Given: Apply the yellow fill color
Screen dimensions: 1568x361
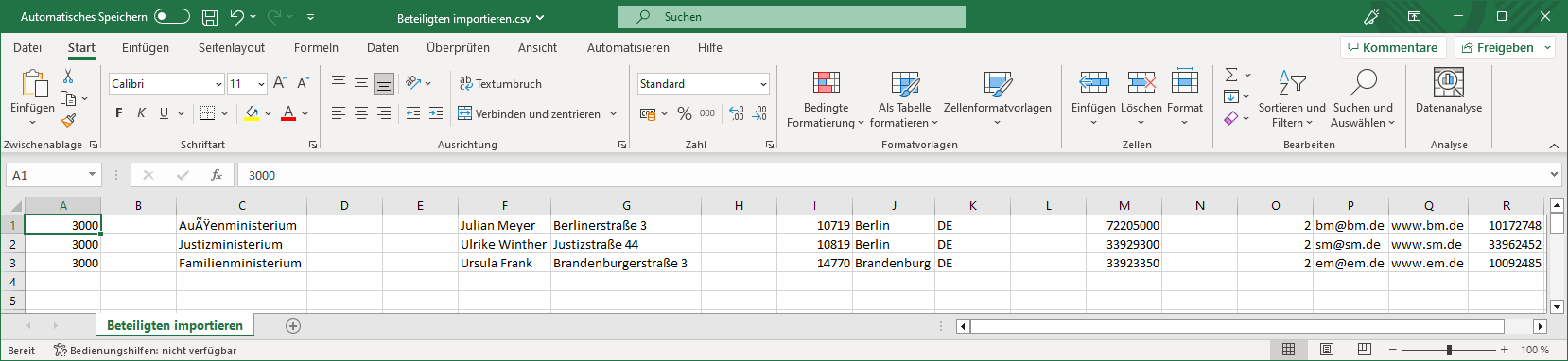Looking at the screenshot, I should pos(252,113).
